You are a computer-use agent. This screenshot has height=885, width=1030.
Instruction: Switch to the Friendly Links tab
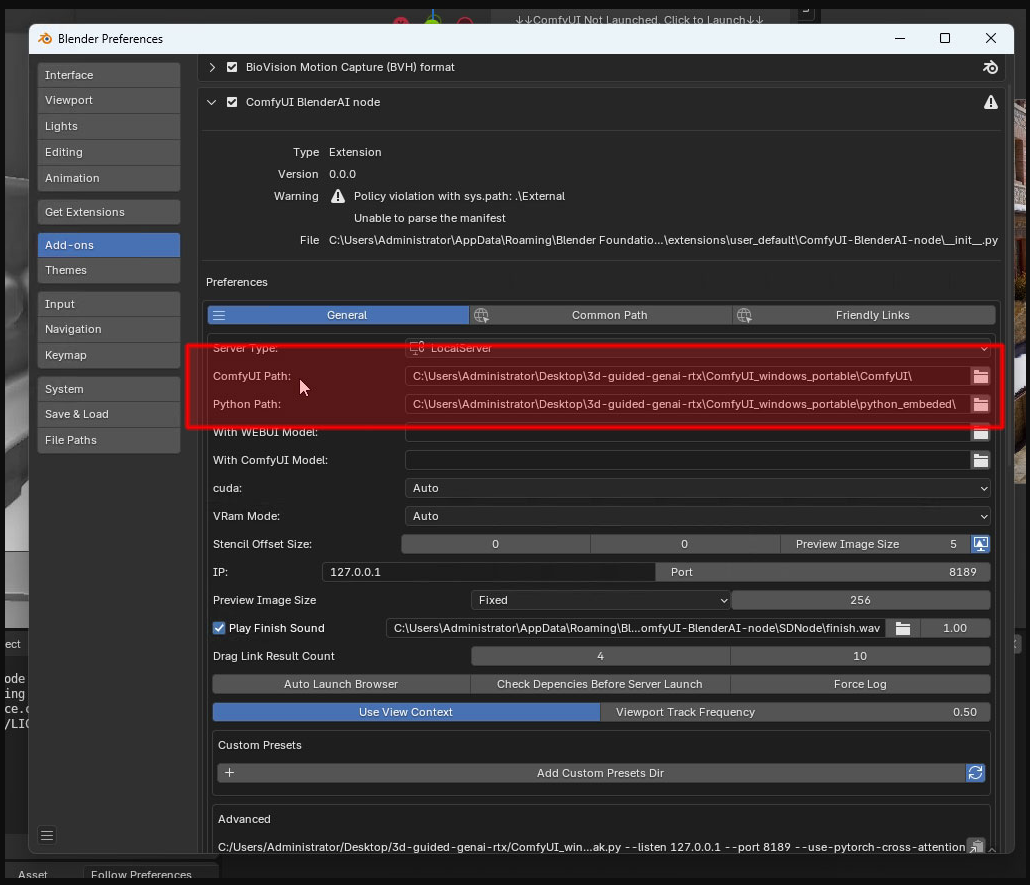coord(864,315)
